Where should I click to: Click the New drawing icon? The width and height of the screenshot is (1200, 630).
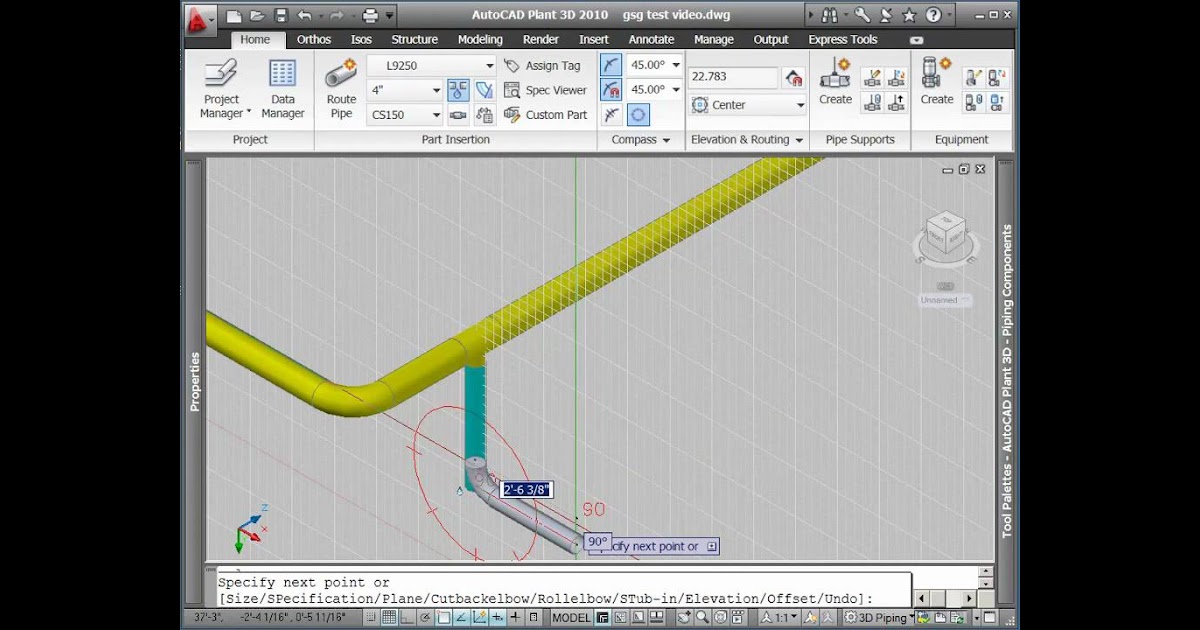click(234, 16)
